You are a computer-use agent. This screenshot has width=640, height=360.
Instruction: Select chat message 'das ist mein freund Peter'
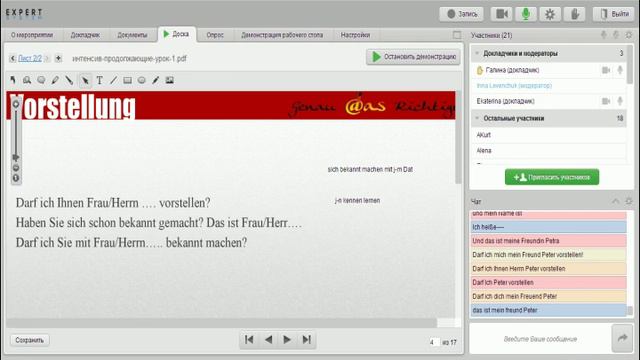(x=548, y=310)
